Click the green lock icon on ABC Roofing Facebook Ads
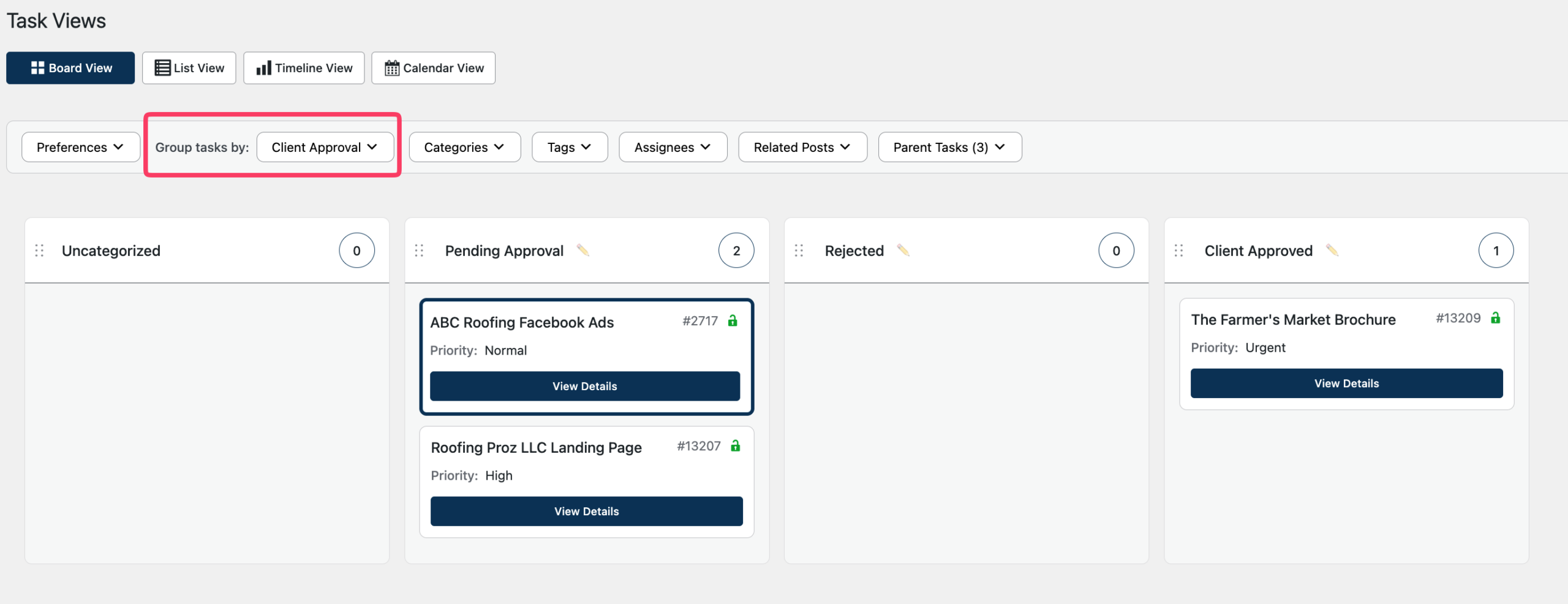This screenshot has width=1568, height=604. click(x=733, y=320)
